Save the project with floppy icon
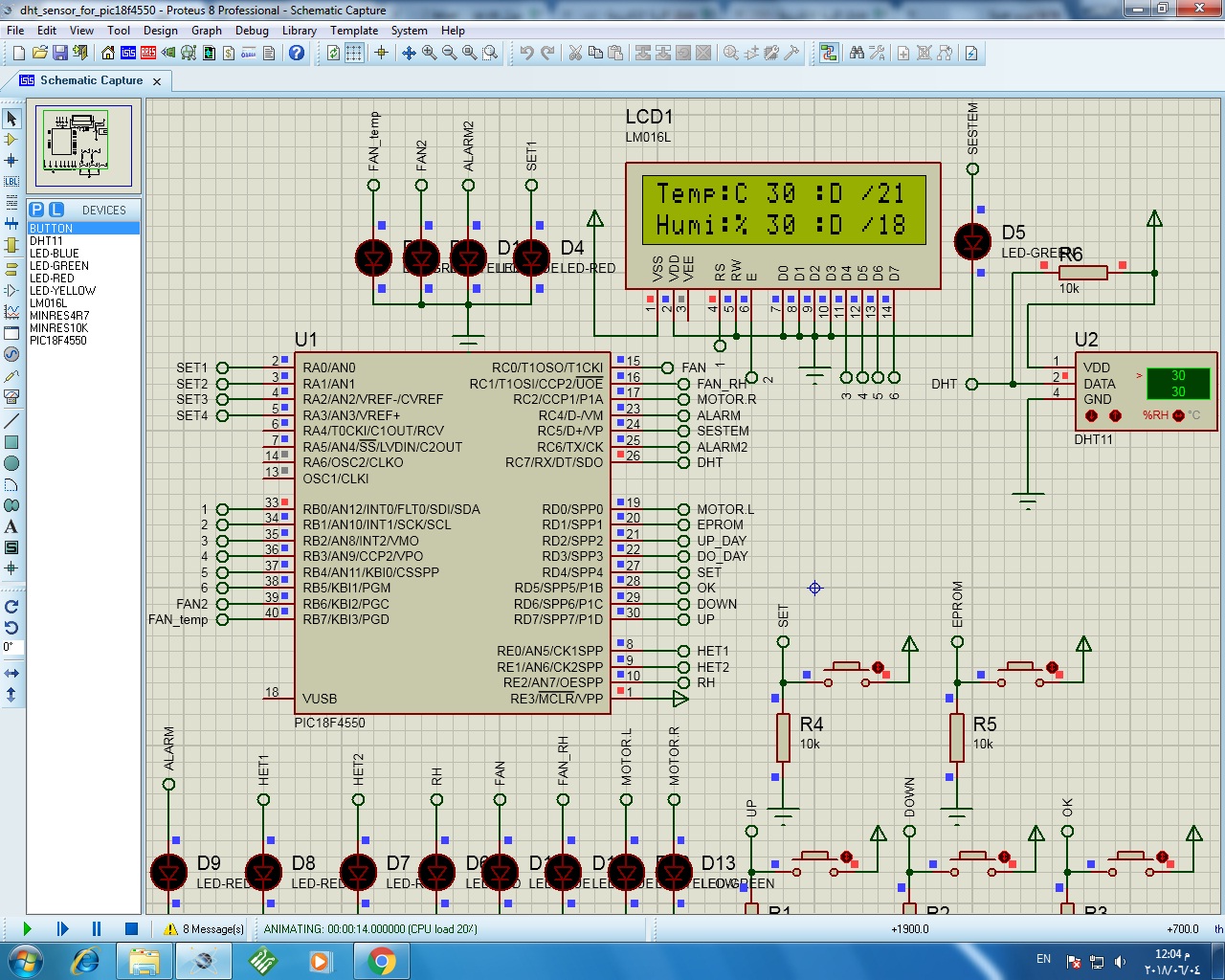This screenshot has height=980, width=1225. click(x=59, y=54)
